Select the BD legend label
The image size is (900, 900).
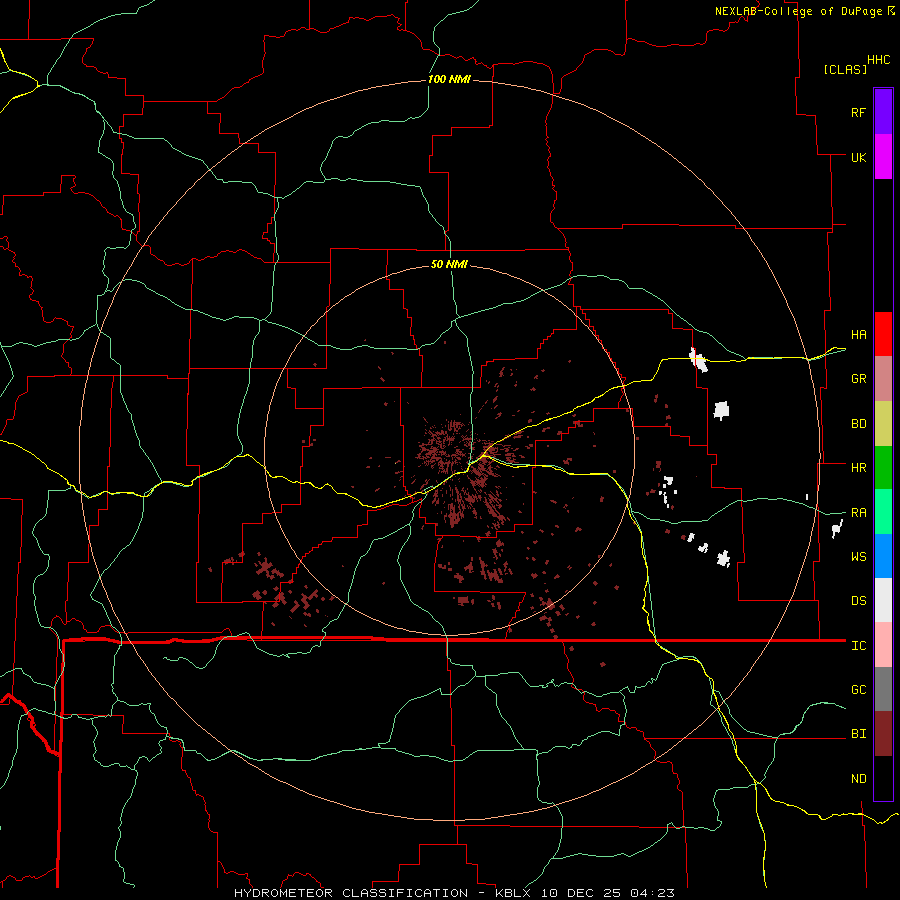pos(858,424)
